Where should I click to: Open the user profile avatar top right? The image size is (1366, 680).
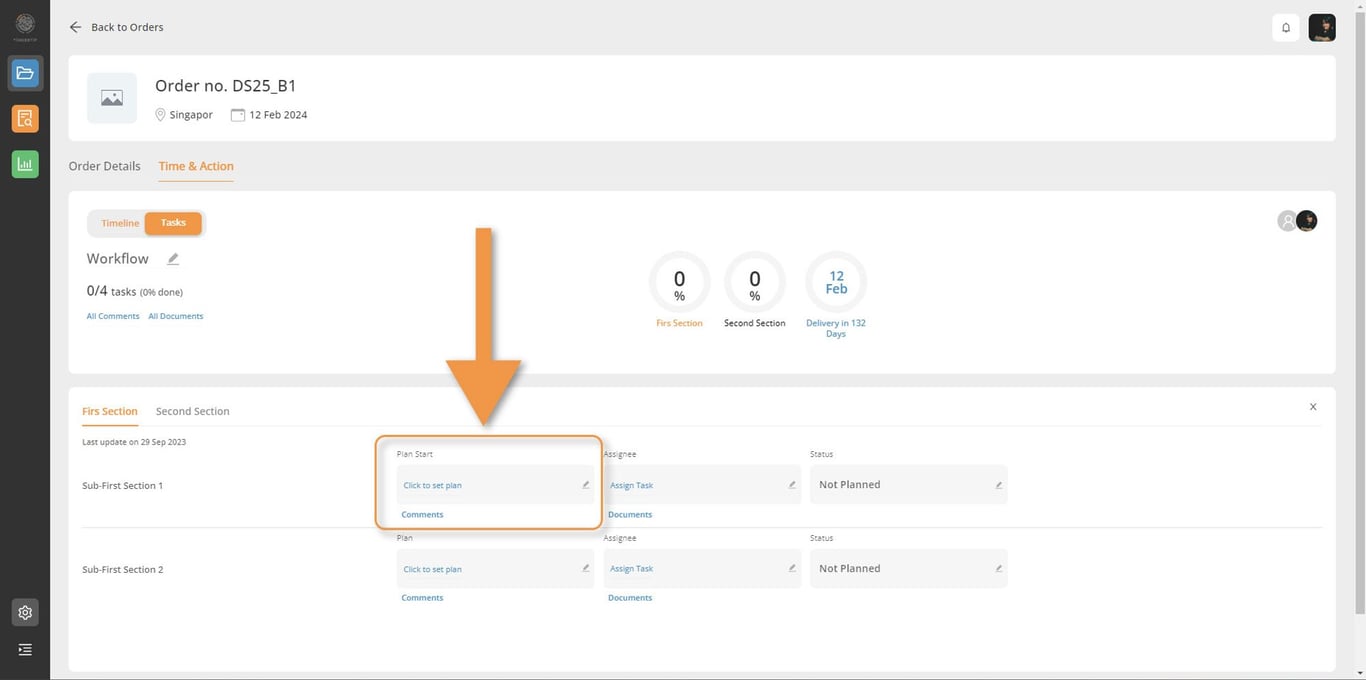pos(1322,27)
